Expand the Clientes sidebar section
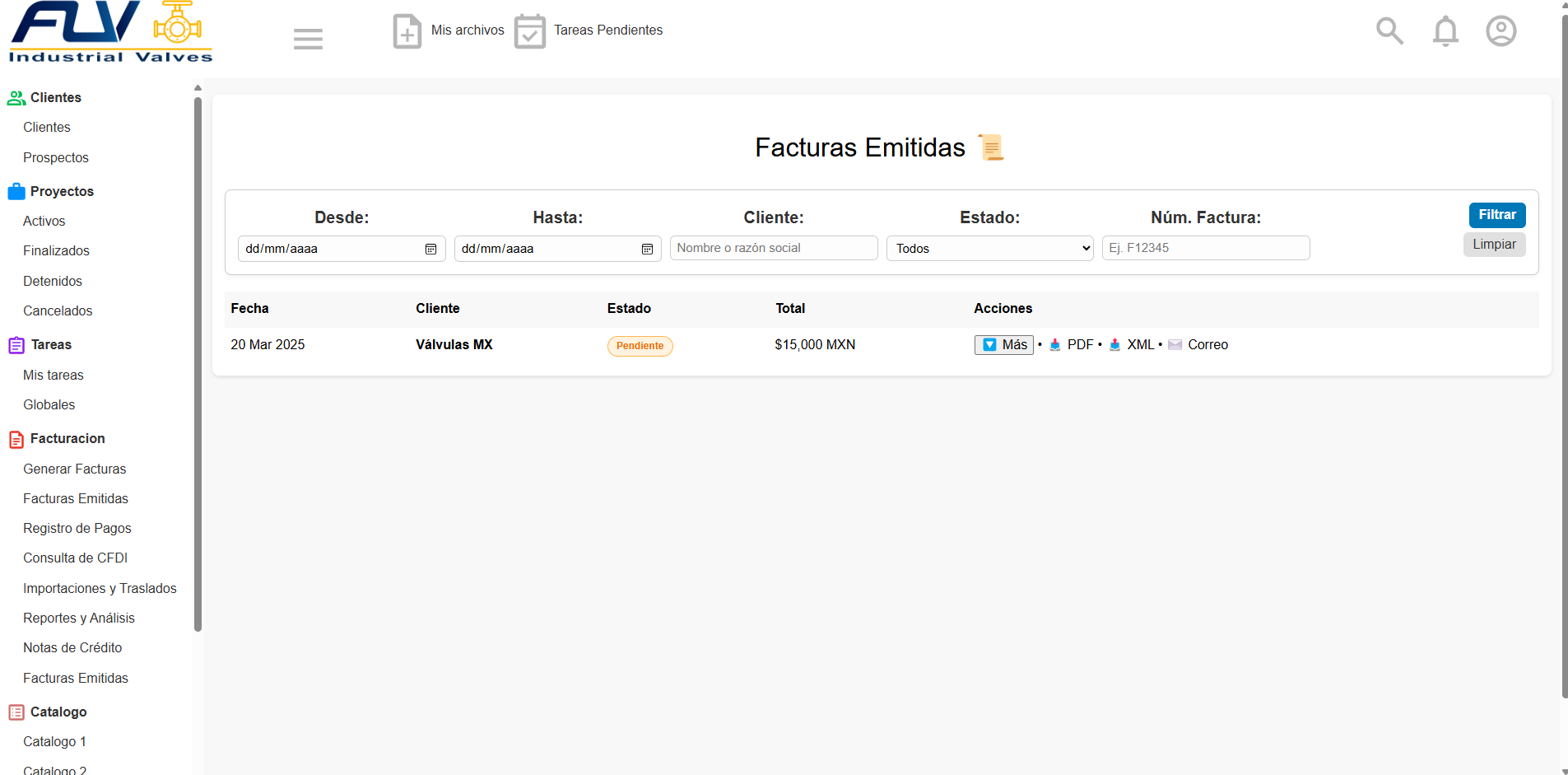Viewport: 1568px width, 775px height. tap(56, 97)
